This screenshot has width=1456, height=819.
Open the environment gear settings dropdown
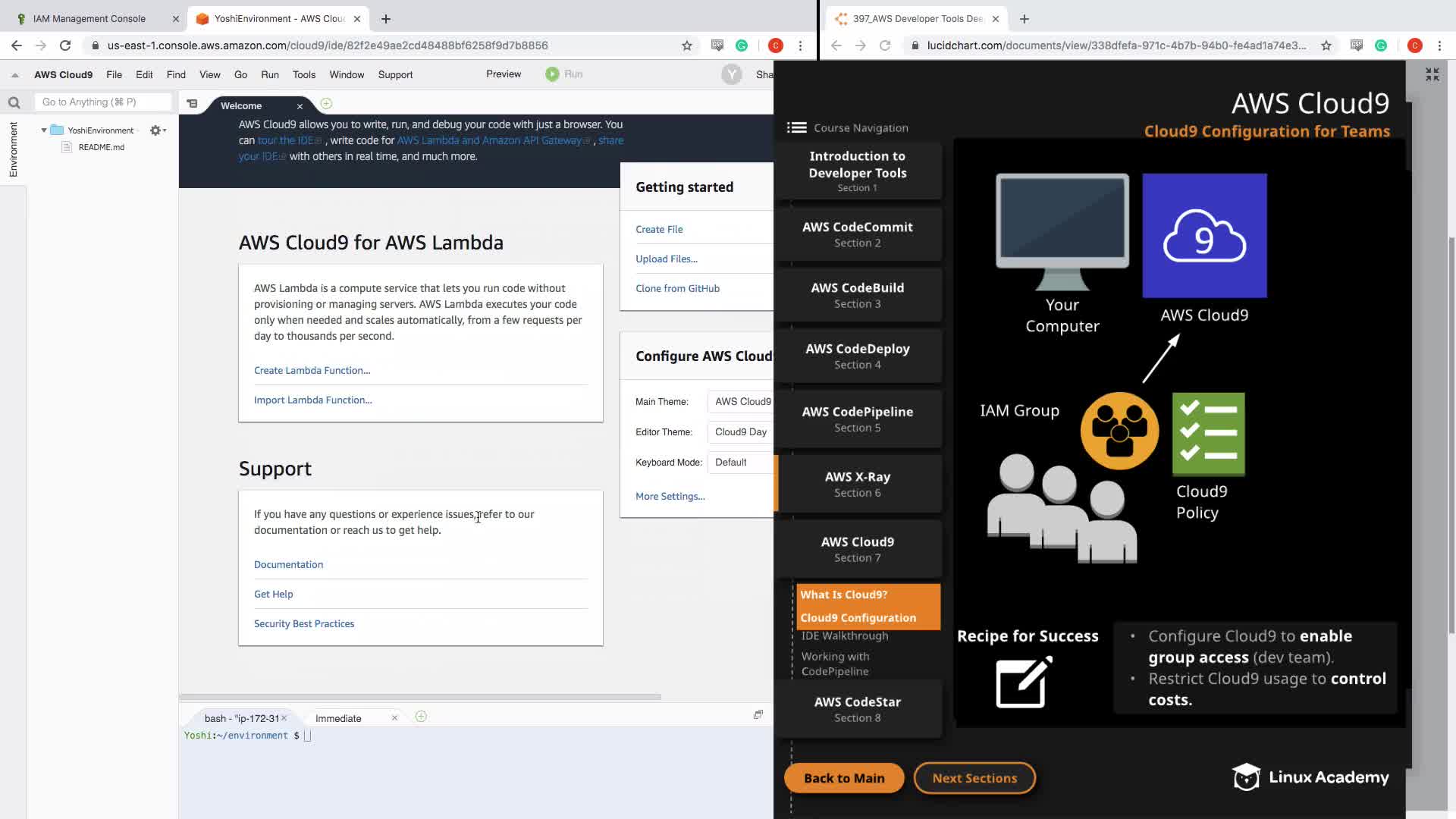[x=157, y=130]
